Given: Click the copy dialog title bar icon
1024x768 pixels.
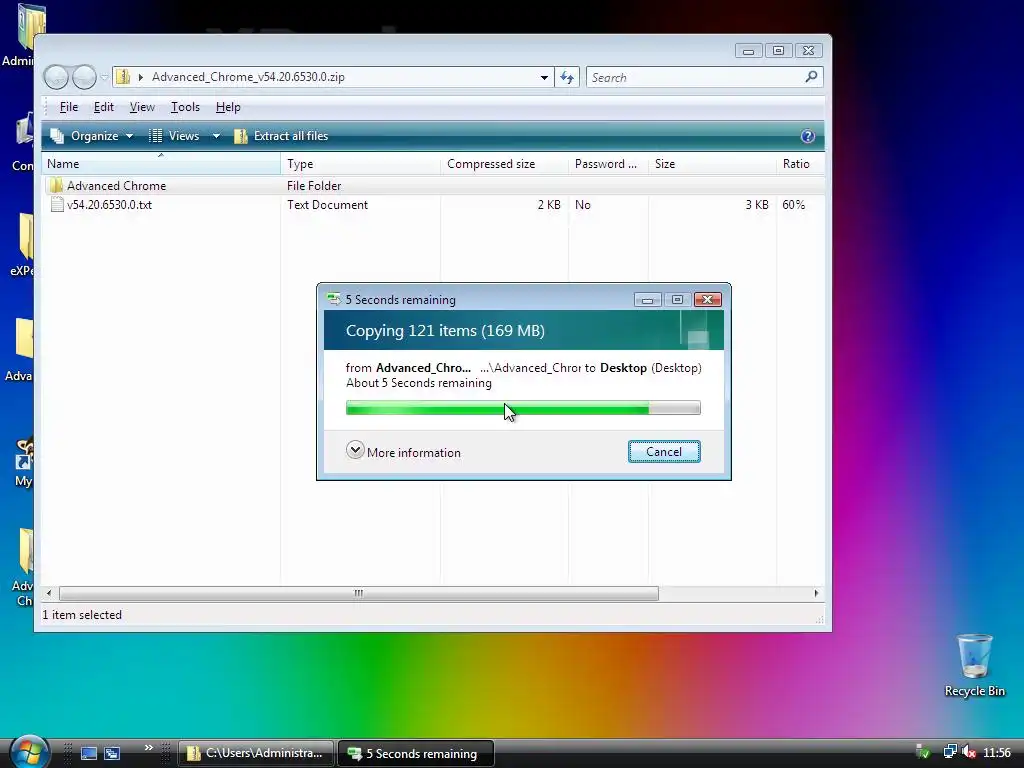Looking at the screenshot, I should (x=334, y=299).
